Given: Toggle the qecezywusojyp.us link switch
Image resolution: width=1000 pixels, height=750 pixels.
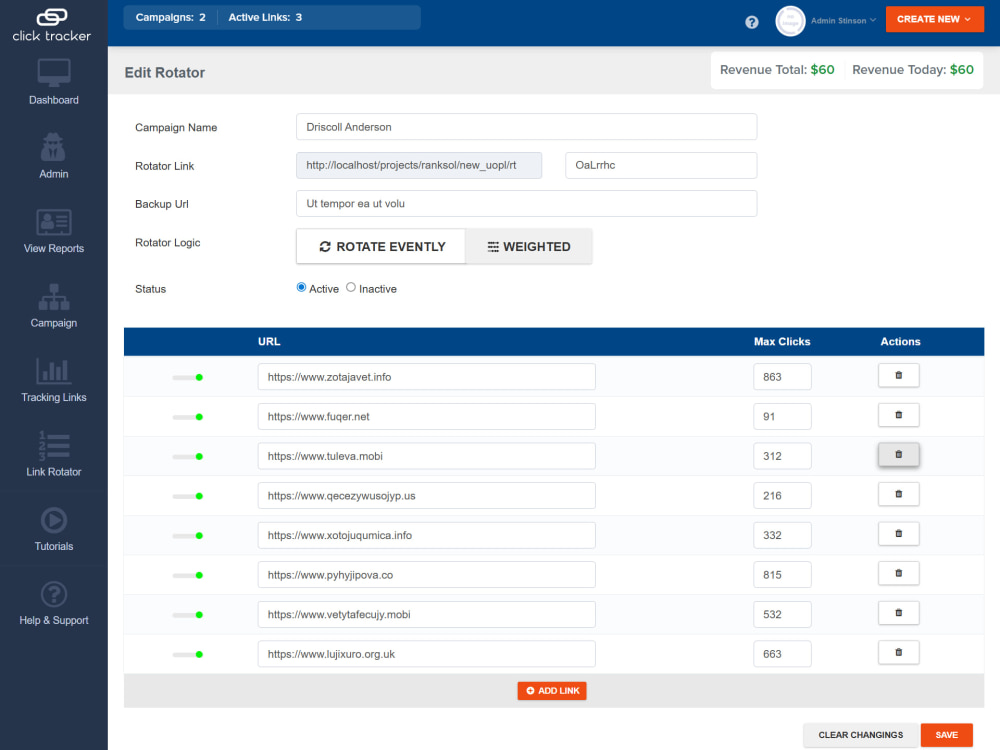Looking at the screenshot, I should coord(188,496).
